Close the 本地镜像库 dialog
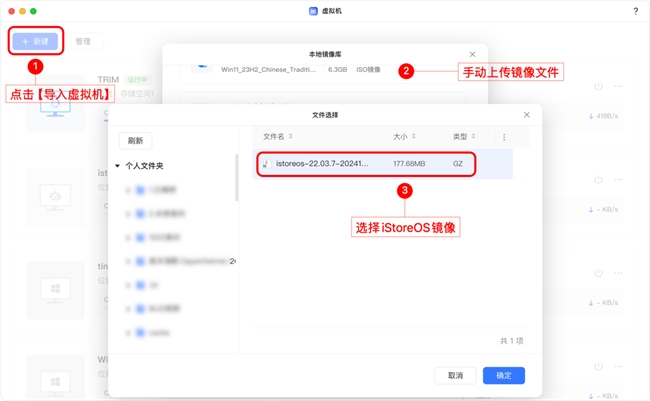Viewport: 650px width, 401px height. tap(473, 54)
